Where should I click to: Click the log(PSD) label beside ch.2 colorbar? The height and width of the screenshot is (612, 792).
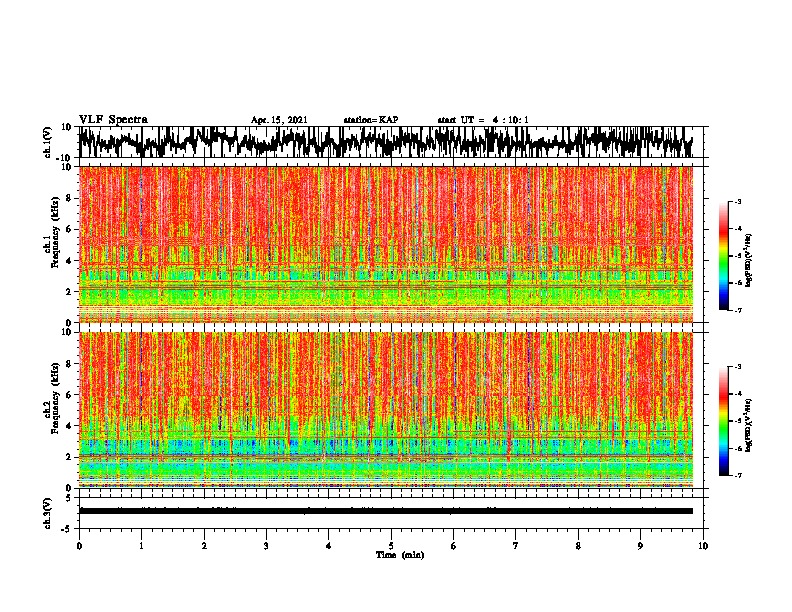coord(748,425)
